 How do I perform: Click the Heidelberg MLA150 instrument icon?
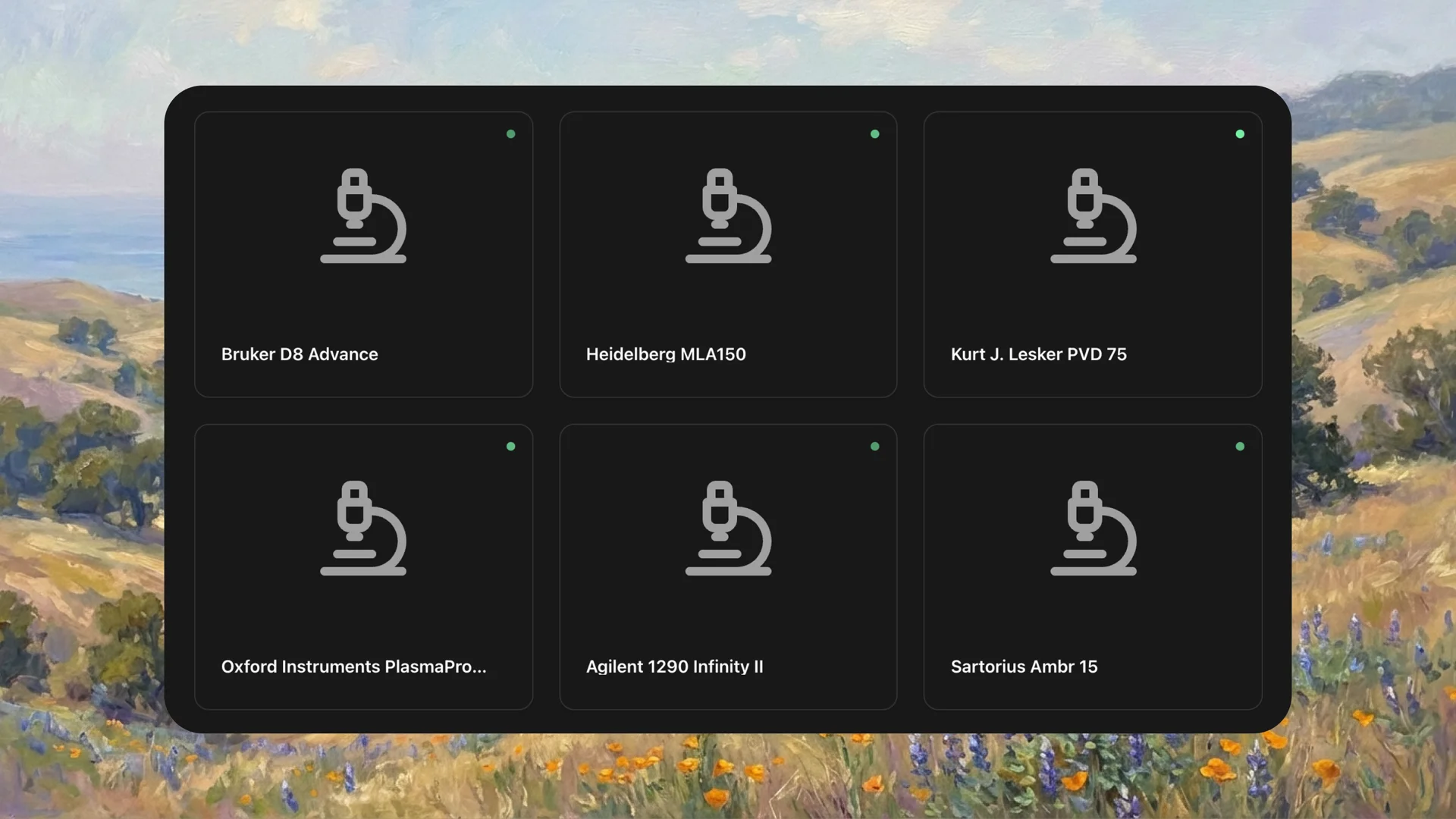pyautogui.click(x=729, y=218)
